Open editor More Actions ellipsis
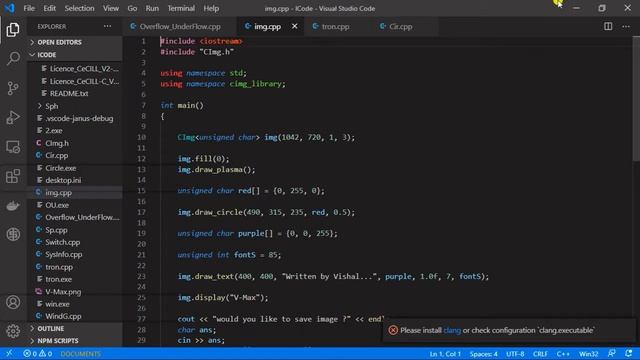The height and width of the screenshot is (360, 640). click(x=626, y=27)
